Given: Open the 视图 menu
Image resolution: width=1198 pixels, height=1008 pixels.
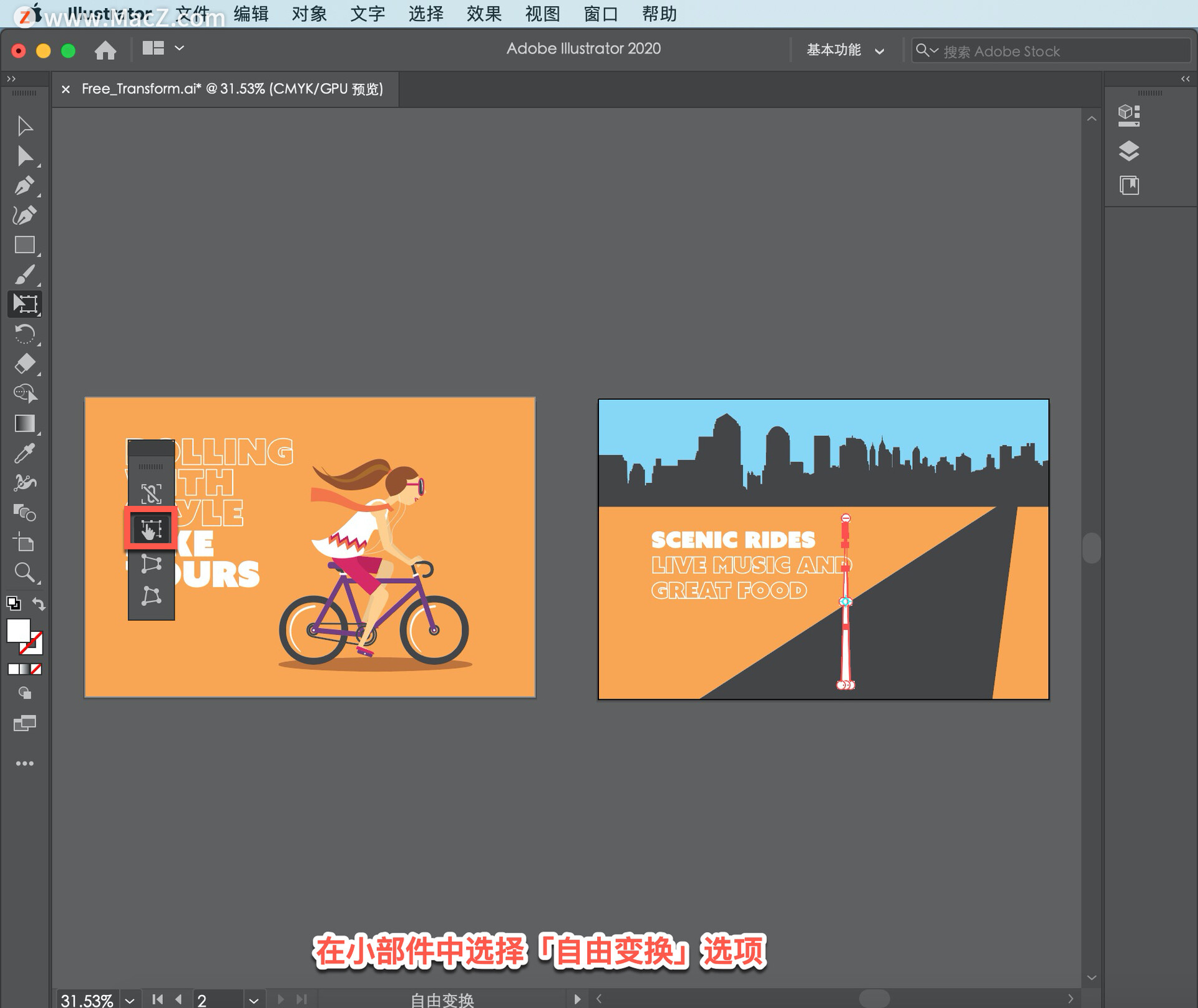Looking at the screenshot, I should pyautogui.click(x=543, y=14).
